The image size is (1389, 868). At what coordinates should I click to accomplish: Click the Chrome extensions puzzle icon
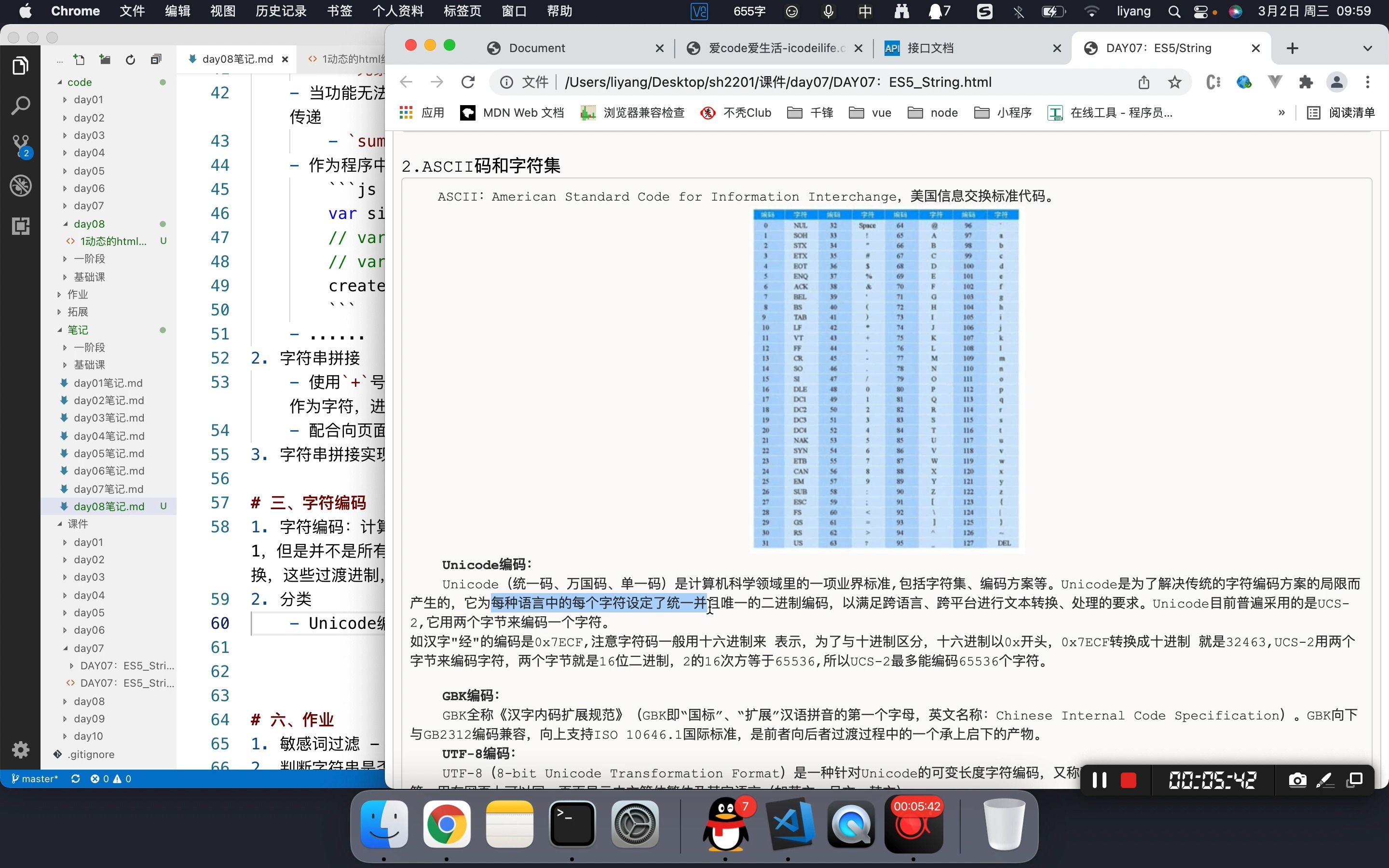coord(1307,82)
